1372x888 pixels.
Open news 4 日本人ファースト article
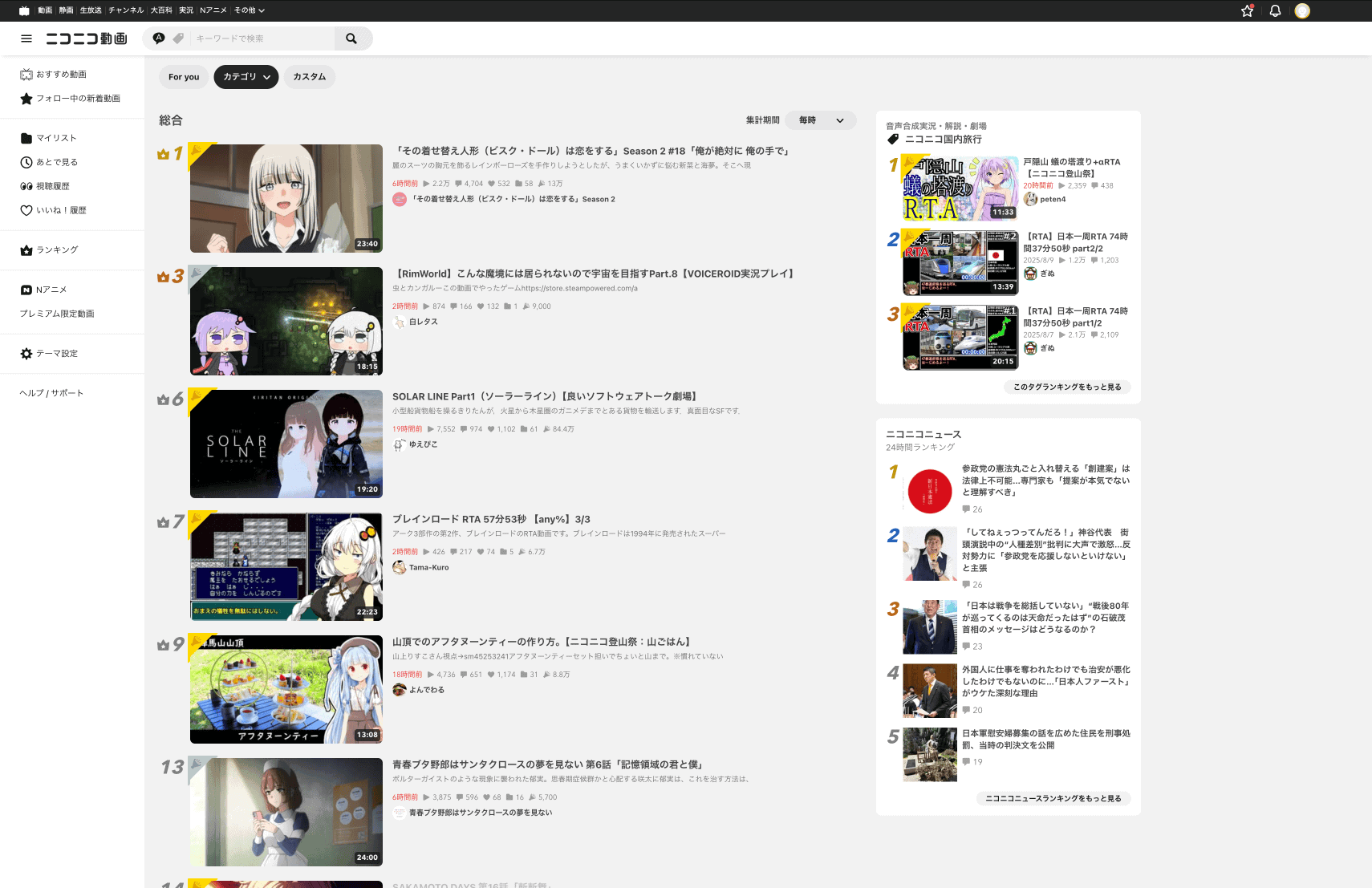coord(1046,681)
